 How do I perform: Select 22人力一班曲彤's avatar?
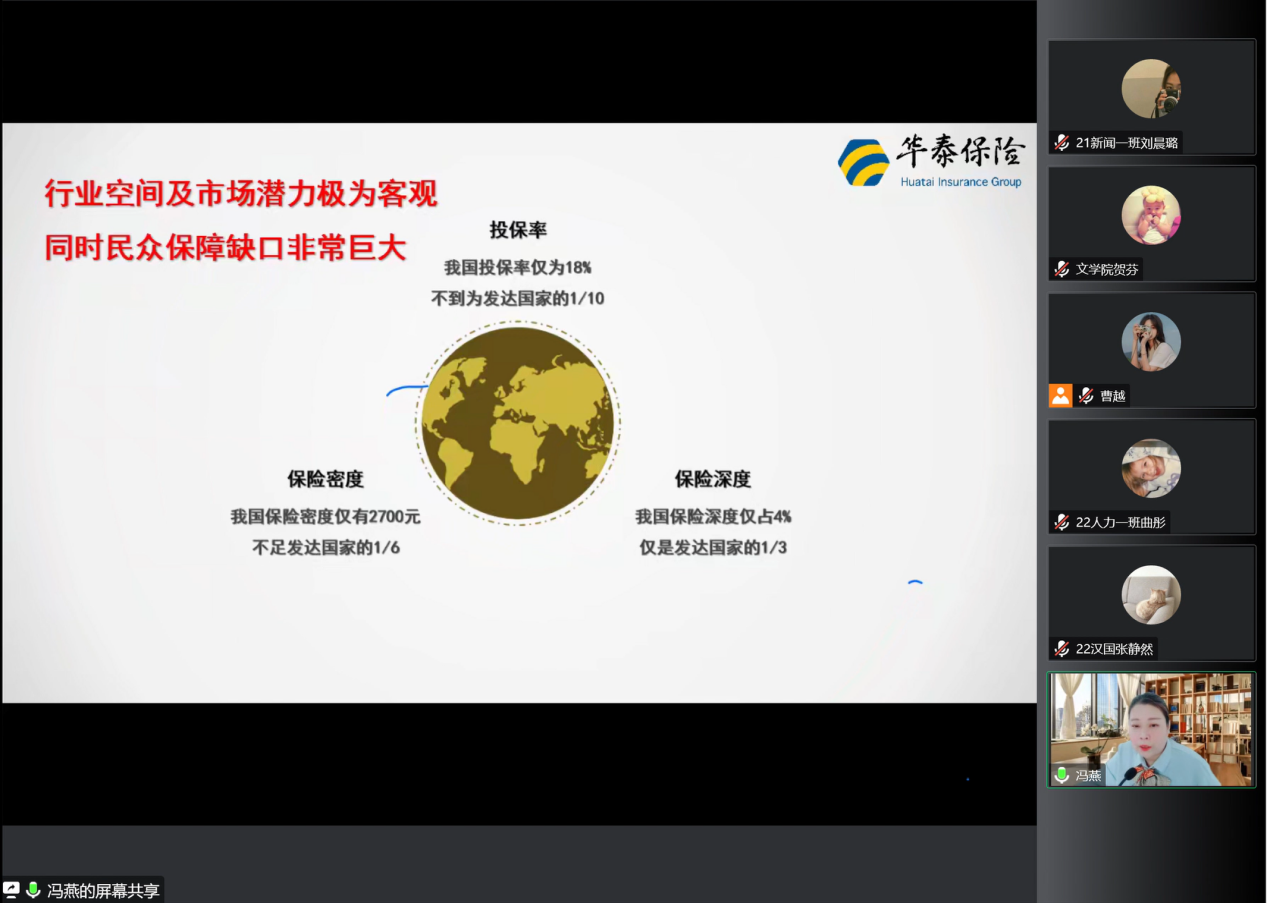tap(1151, 468)
